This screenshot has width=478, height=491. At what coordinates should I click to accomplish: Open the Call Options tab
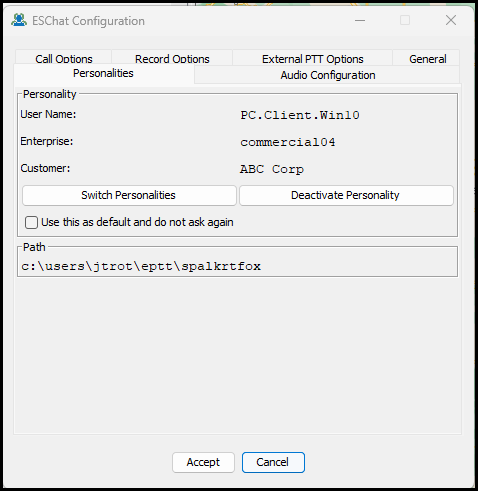pyautogui.click(x=64, y=58)
